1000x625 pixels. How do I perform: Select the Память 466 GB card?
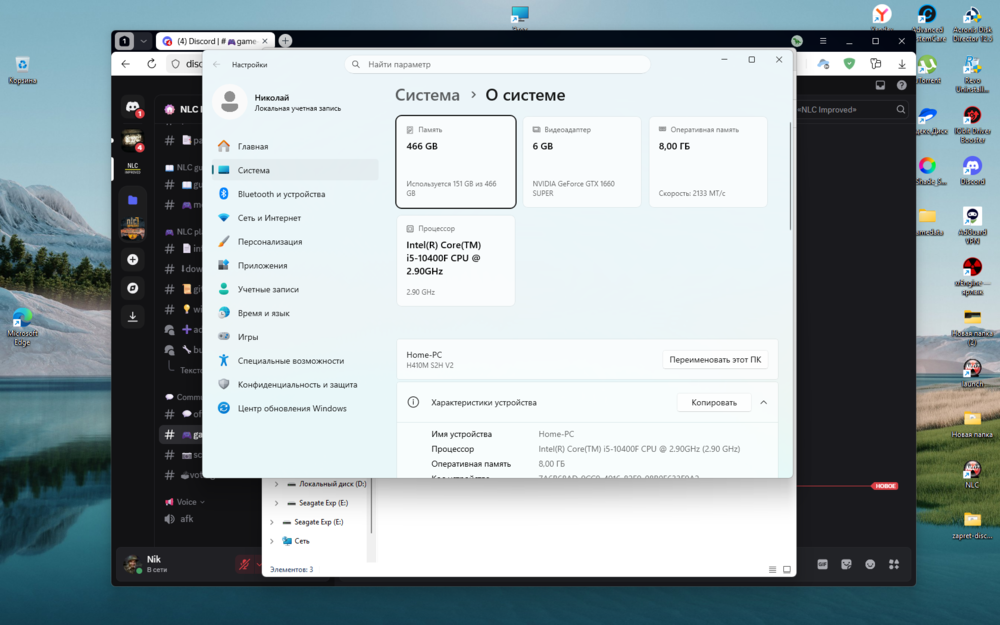tap(456, 162)
